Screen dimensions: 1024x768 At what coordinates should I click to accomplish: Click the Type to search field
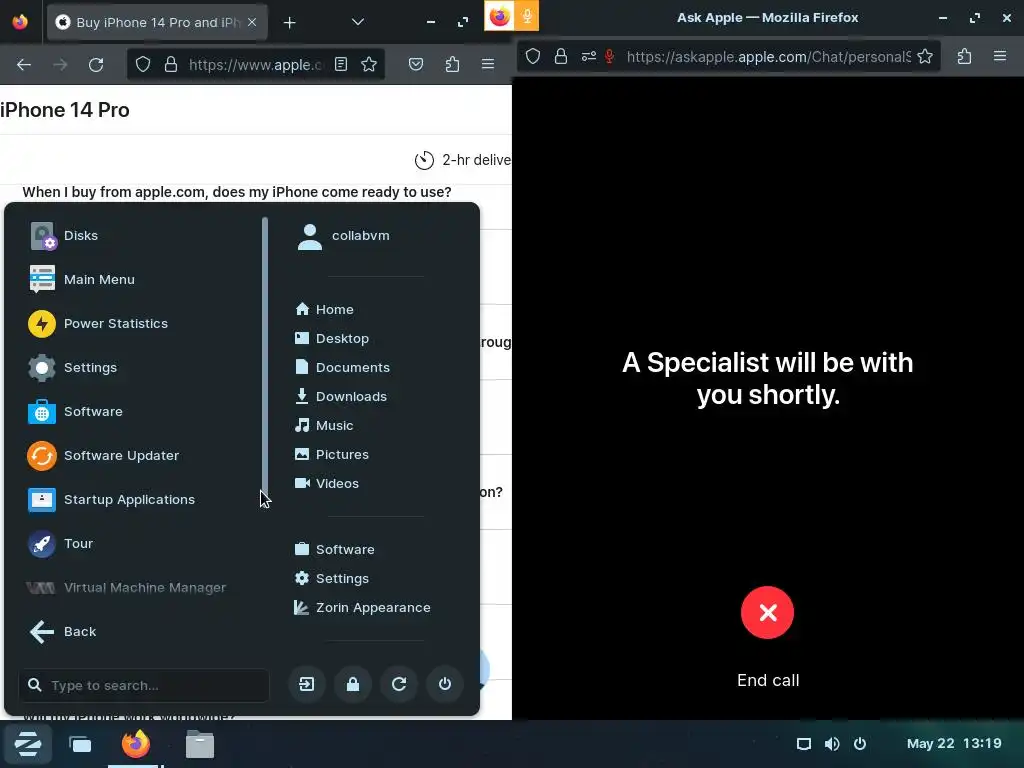[x=144, y=685]
